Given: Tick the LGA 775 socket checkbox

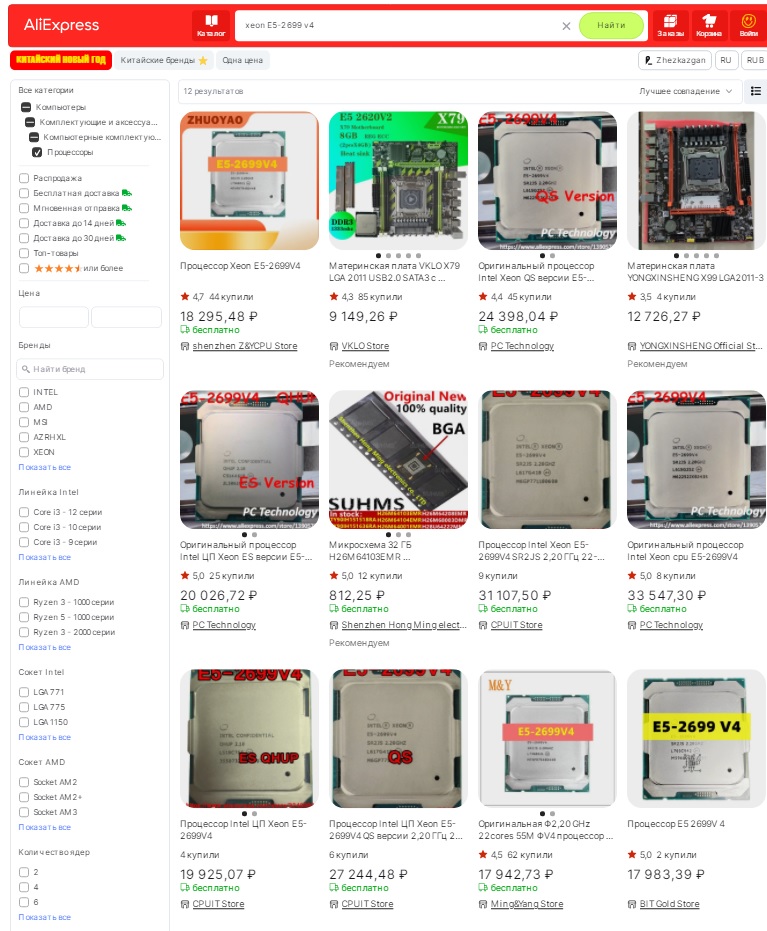Looking at the screenshot, I should tap(24, 707).
